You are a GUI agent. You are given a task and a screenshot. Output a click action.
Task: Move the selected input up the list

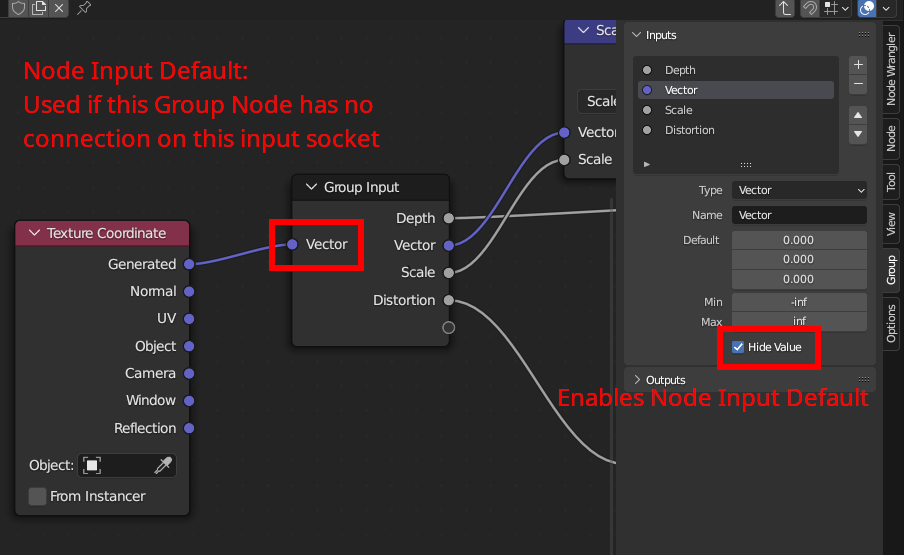point(858,115)
